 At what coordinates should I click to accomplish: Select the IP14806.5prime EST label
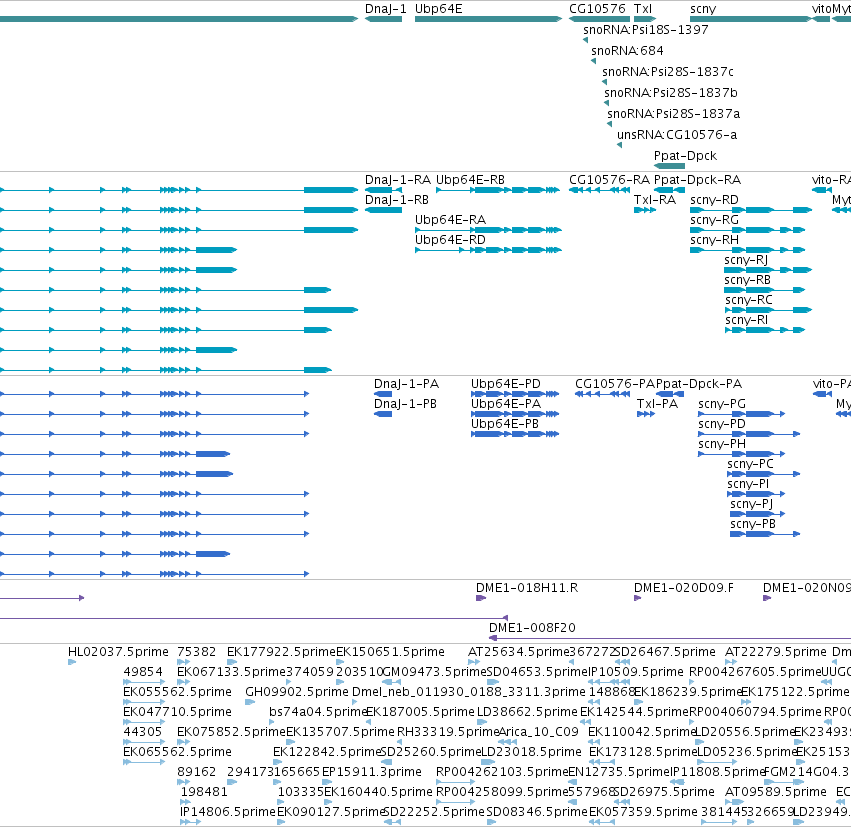[228, 812]
